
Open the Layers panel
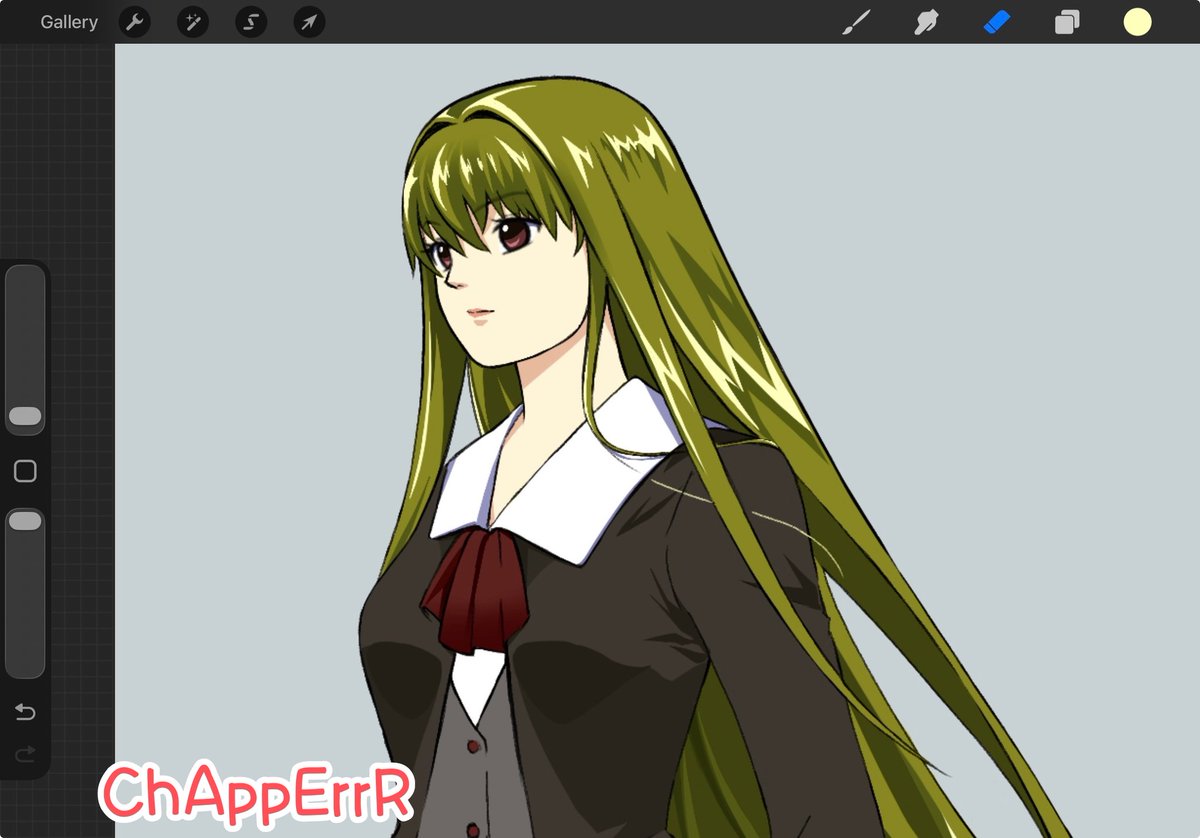click(1067, 22)
